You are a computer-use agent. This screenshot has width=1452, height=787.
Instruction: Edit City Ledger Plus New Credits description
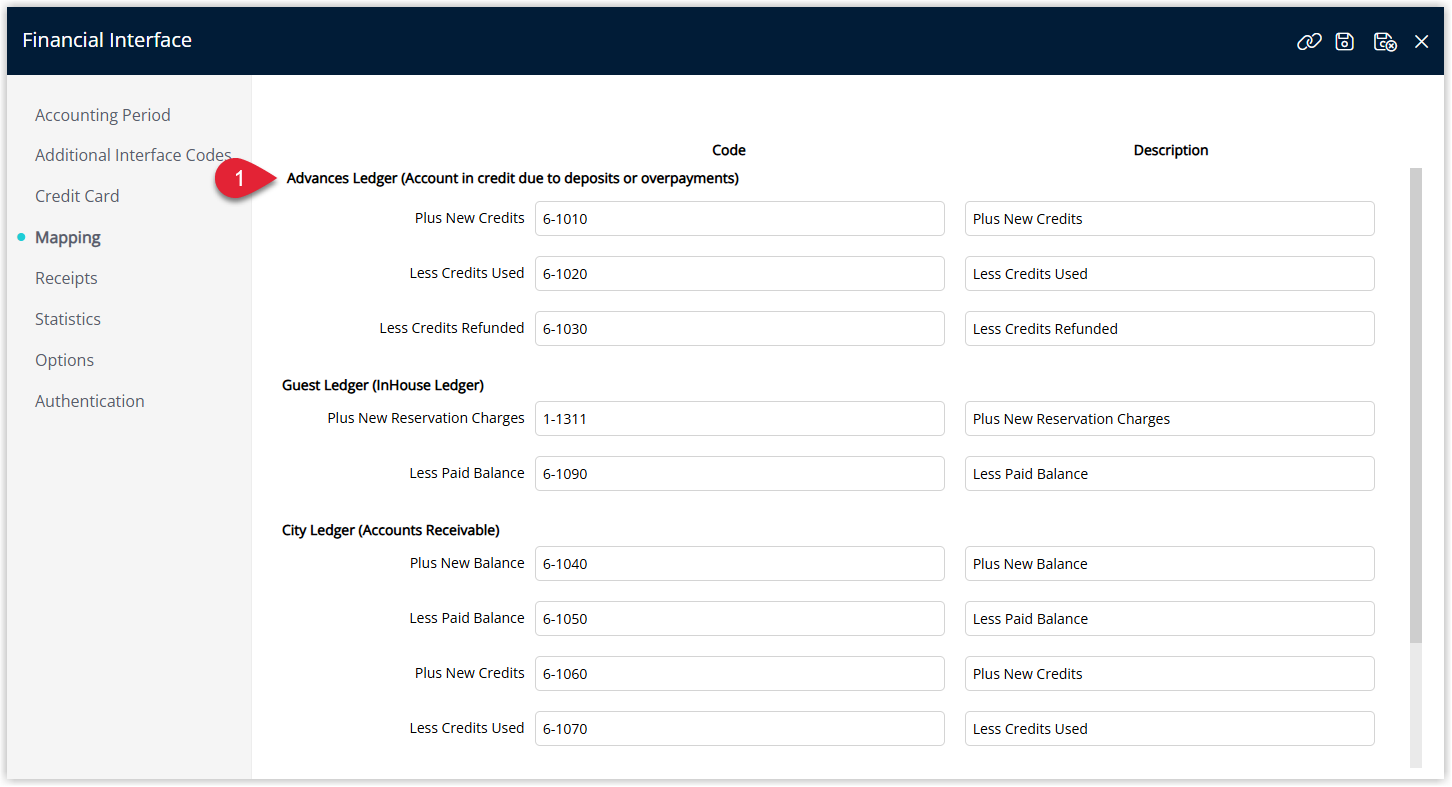pos(1170,673)
